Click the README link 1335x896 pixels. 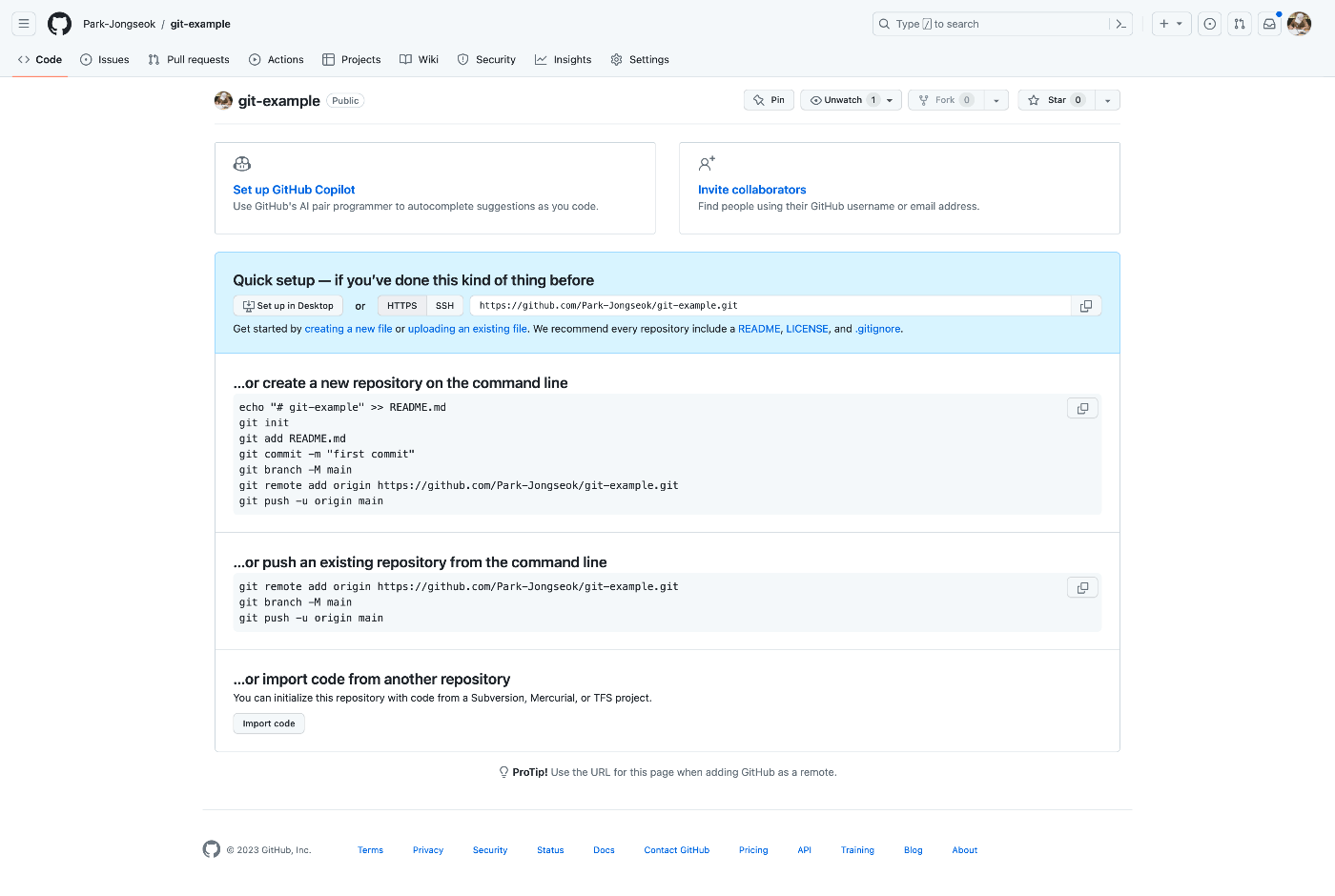coord(759,329)
